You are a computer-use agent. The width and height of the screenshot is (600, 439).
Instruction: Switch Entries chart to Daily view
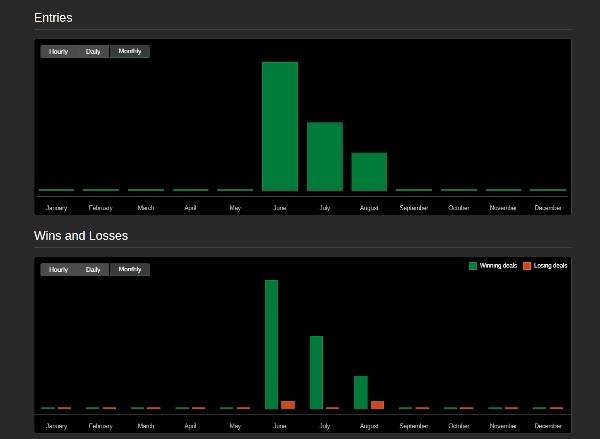[x=93, y=51]
